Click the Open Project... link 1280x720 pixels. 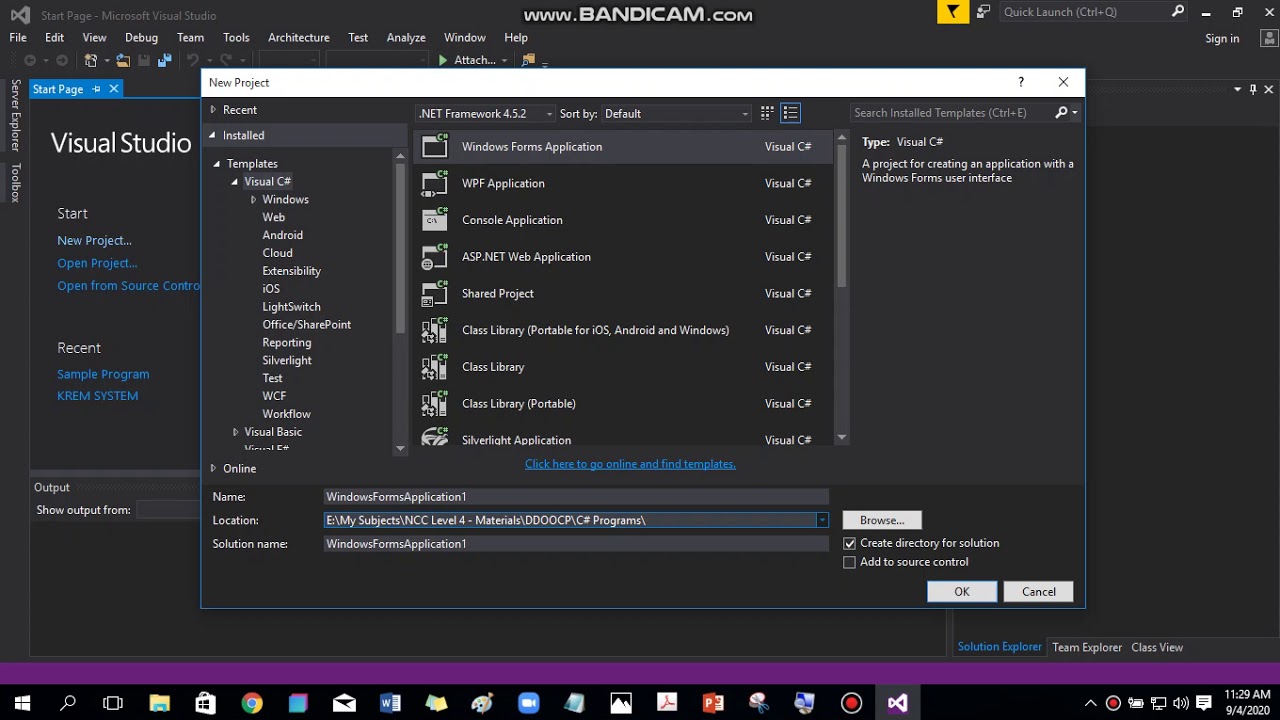point(97,263)
